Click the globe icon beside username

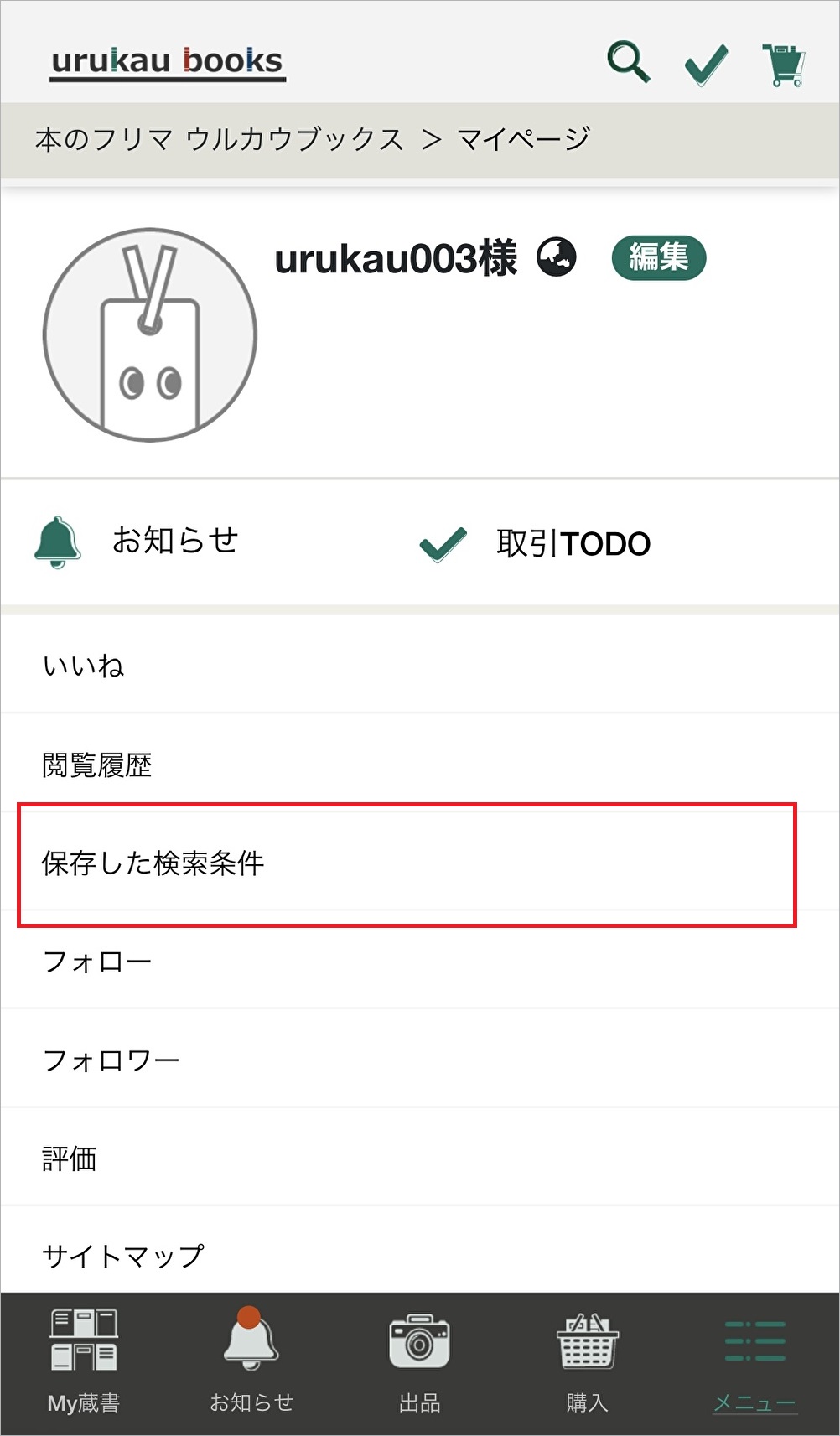[557, 257]
